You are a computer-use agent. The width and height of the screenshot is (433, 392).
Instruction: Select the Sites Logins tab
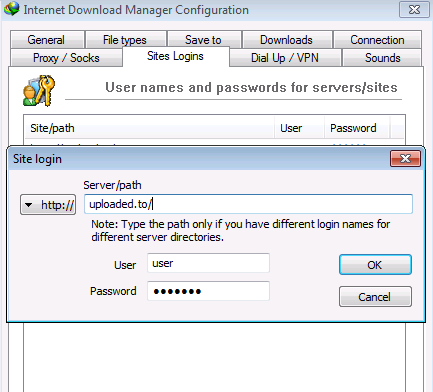[x=175, y=56]
